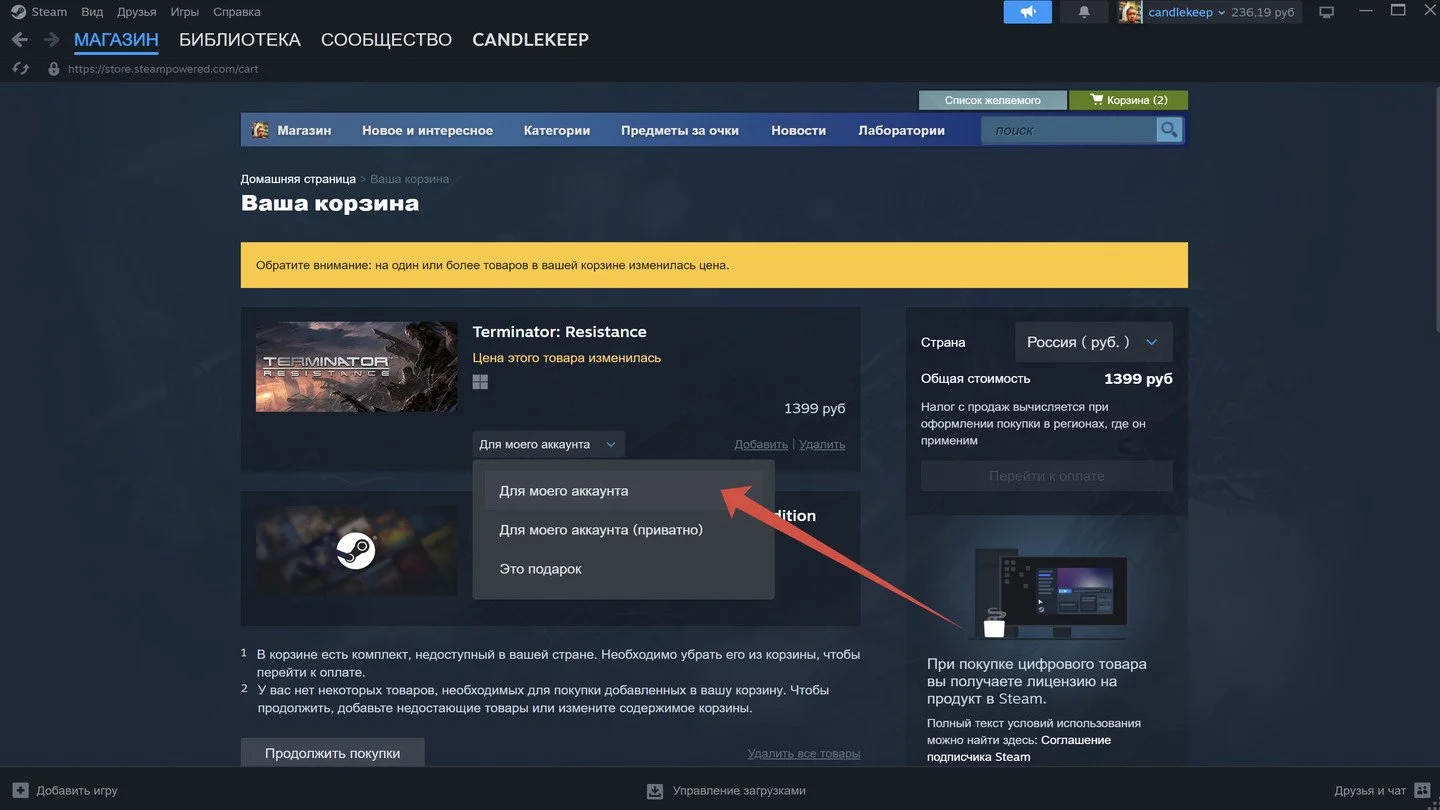
Task: Open the Справка menu
Action: point(237,12)
